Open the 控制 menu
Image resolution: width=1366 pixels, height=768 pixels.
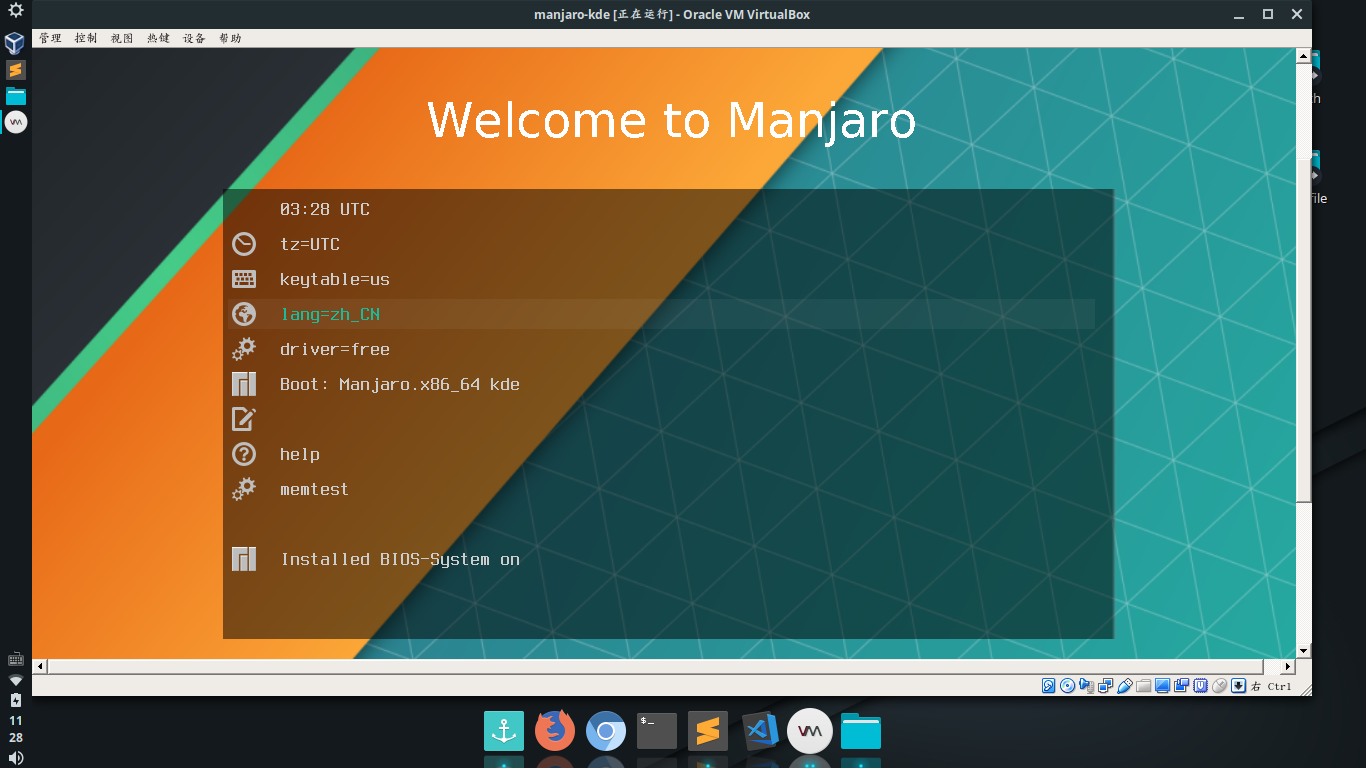pyautogui.click(x=86, y=38)
